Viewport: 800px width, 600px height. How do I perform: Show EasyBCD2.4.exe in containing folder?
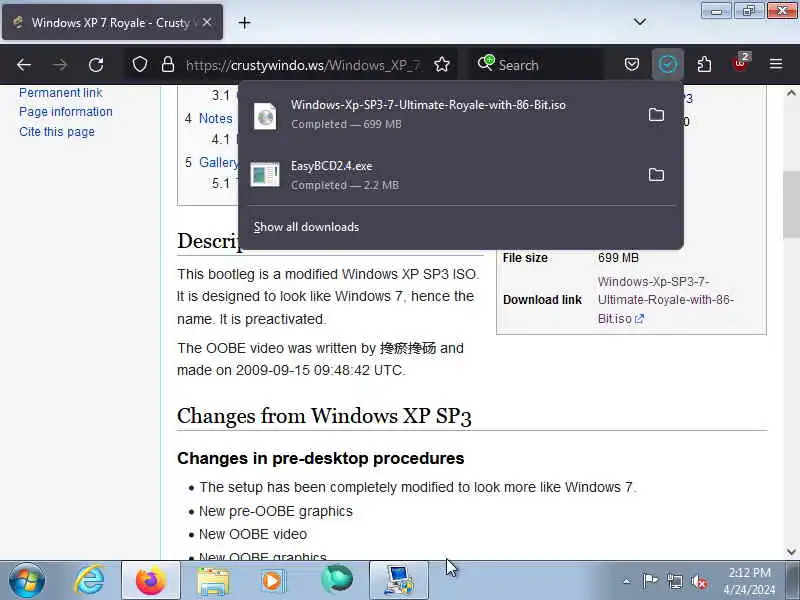(x=656, y=175)
